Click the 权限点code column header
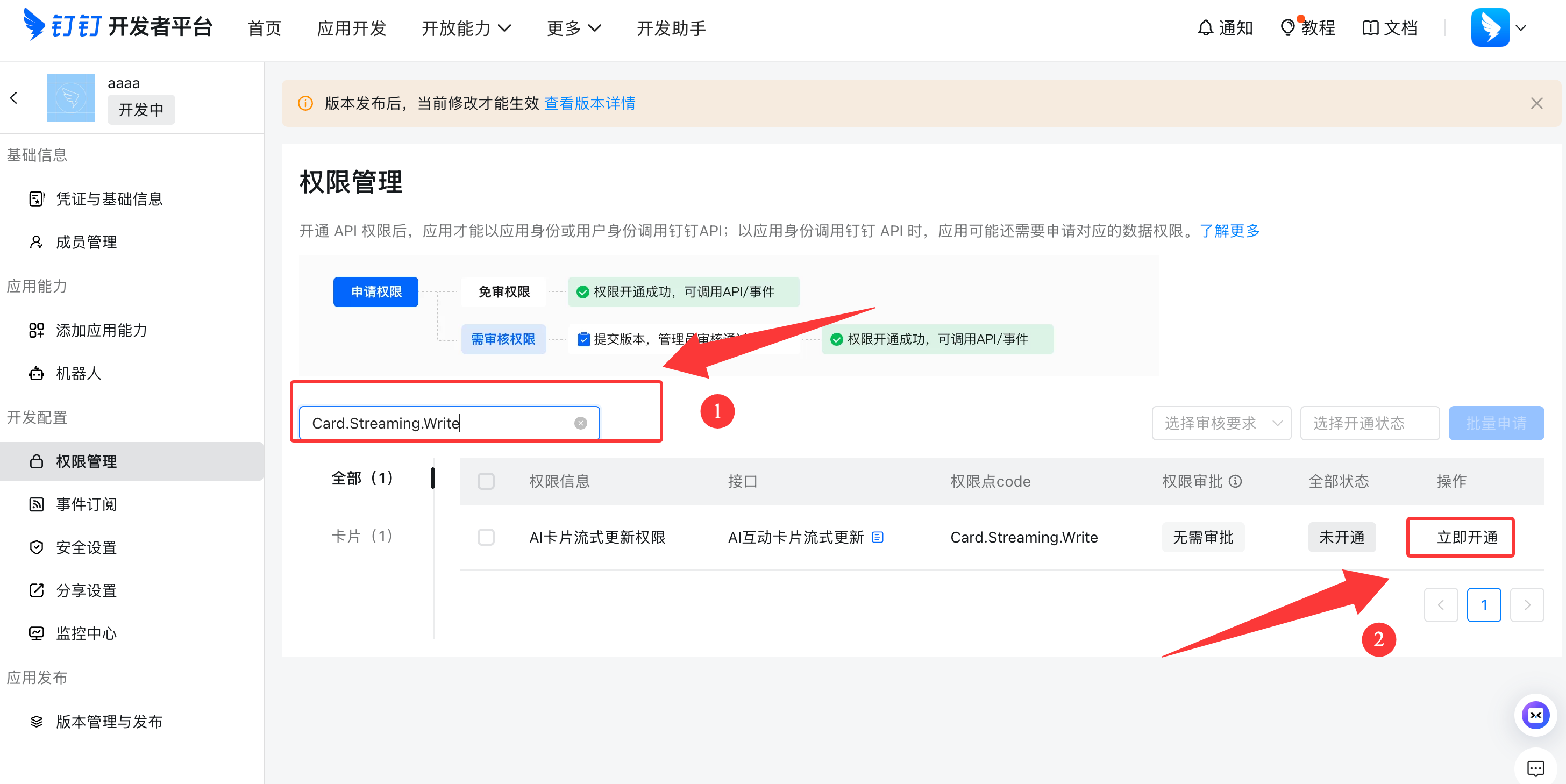Image resolution: width=1566 pixels, height=784 pixels. 990,481
